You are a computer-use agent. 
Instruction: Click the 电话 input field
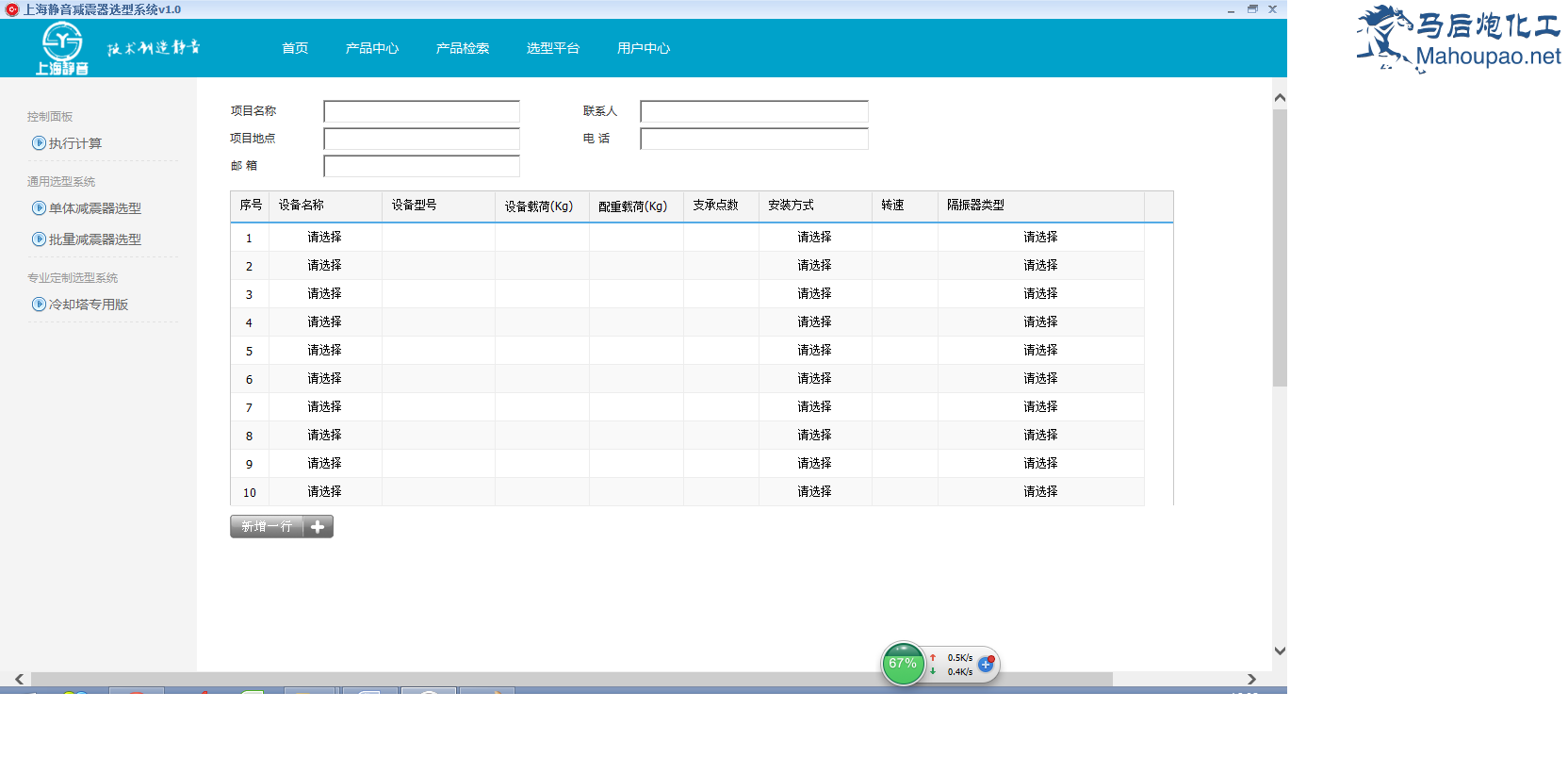(754, 139)
